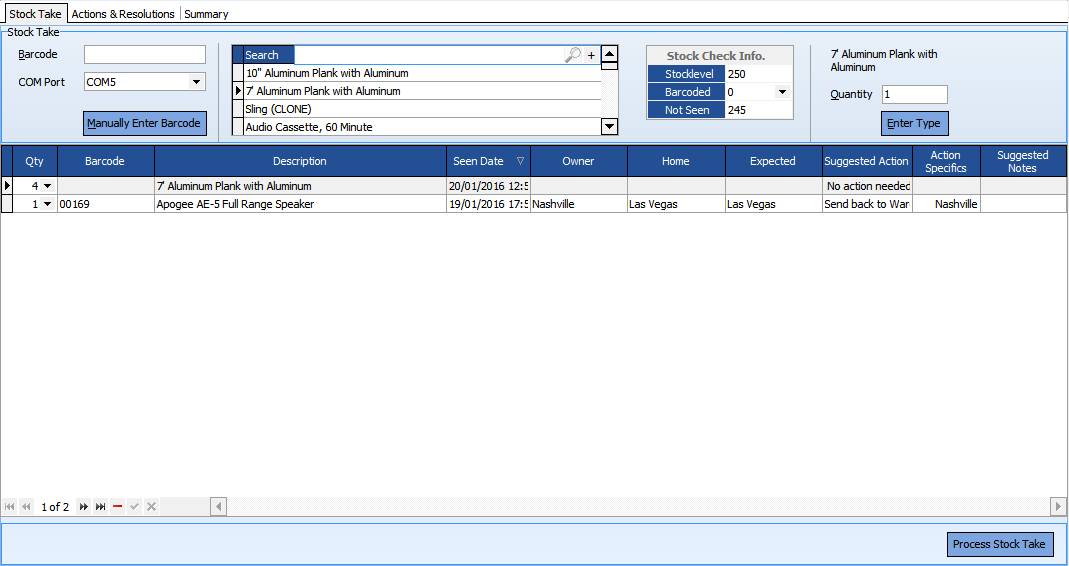
Task: Select 10" Aluminum Plank with Aluminum item
Action: tap(423, 73)
